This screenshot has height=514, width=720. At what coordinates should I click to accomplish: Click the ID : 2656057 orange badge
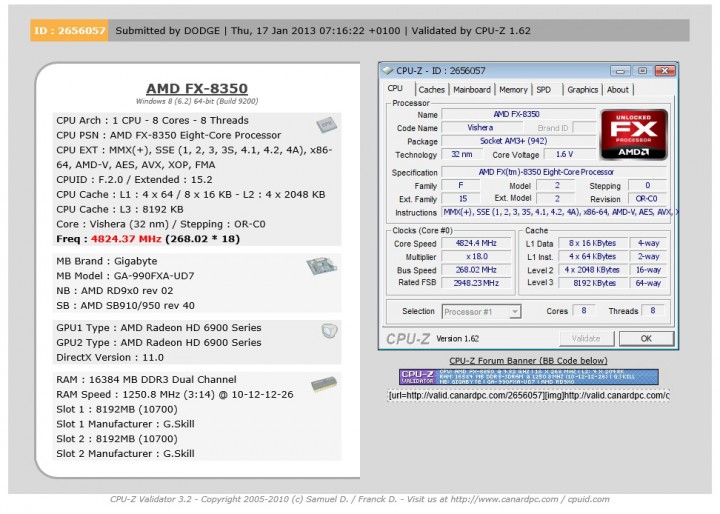[69, 30]
